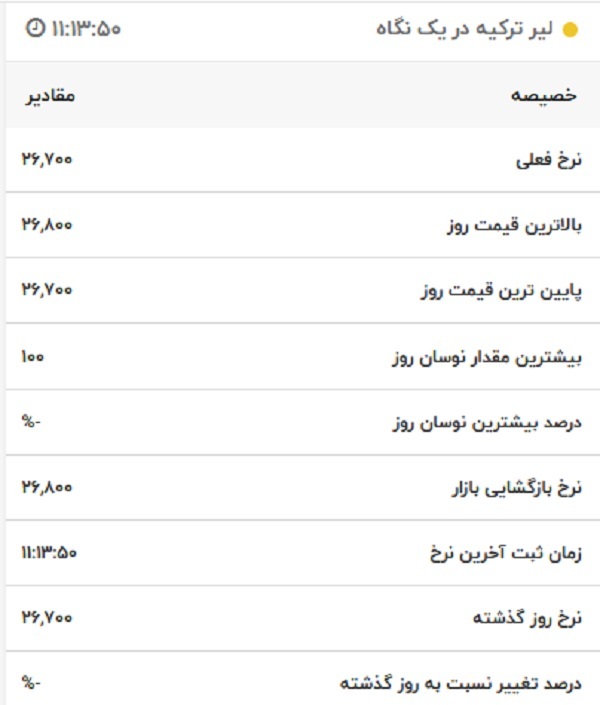600x705 pixels.
Task: Select the "بالاترین قیمت روز" label
Action: coord(513,225)
